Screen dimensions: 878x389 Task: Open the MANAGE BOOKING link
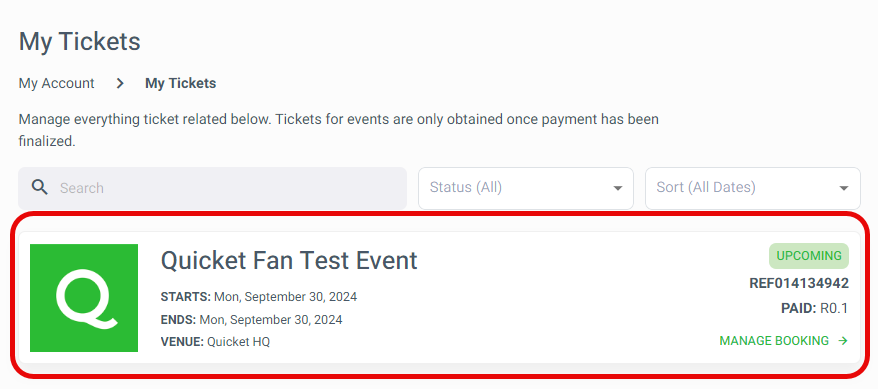tap(783, 341)
